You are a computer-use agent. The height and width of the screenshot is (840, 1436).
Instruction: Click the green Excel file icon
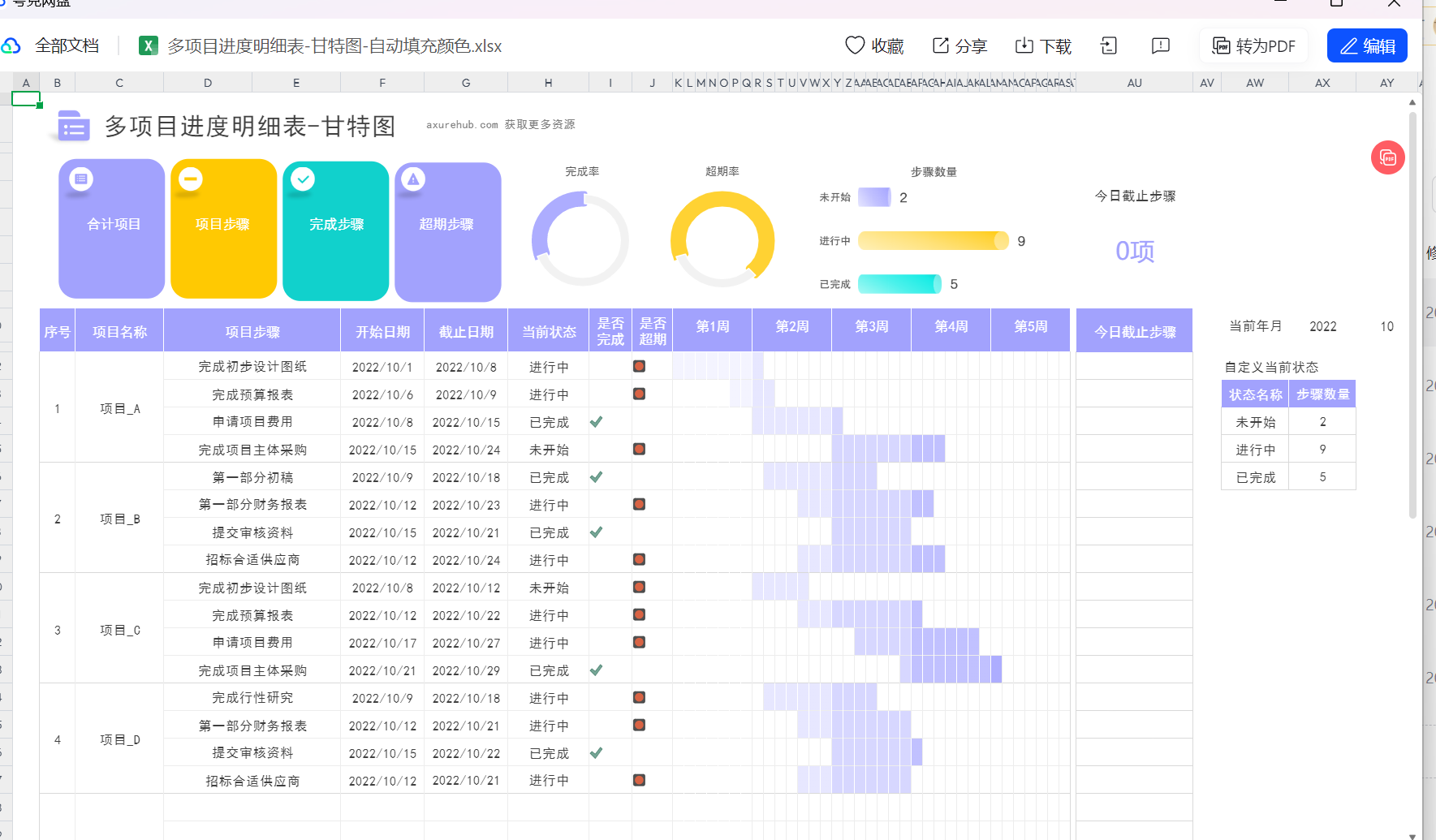coord(148,45)
